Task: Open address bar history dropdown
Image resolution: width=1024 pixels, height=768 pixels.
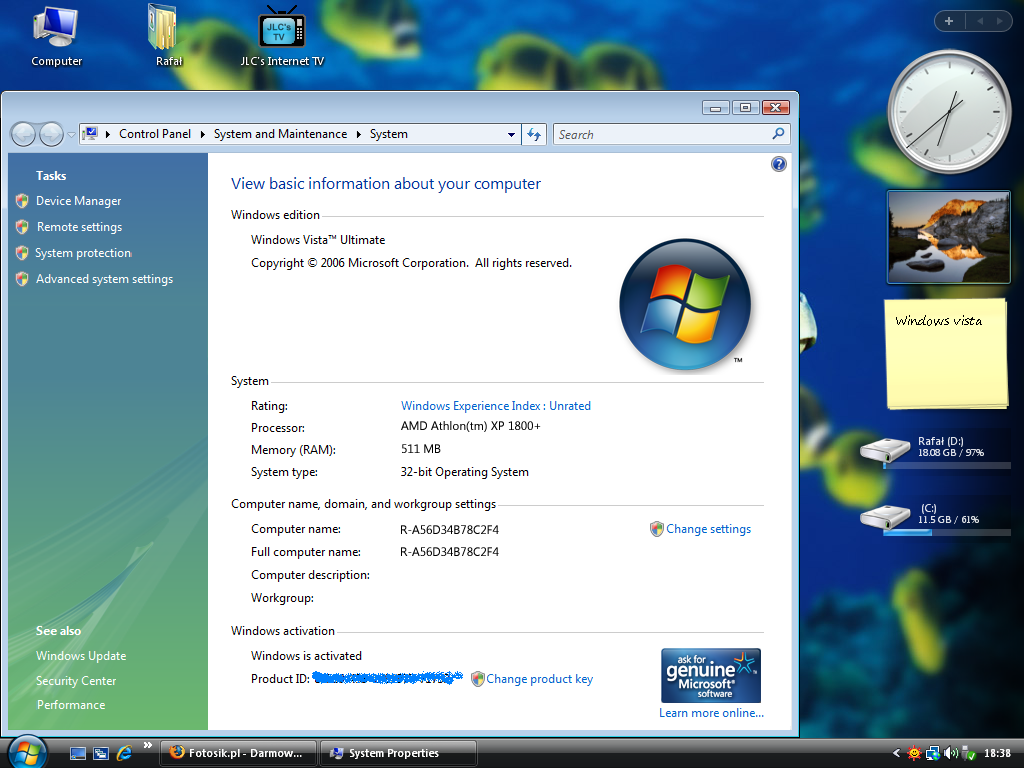Action: pyautogui.click(x=511, y=135)
